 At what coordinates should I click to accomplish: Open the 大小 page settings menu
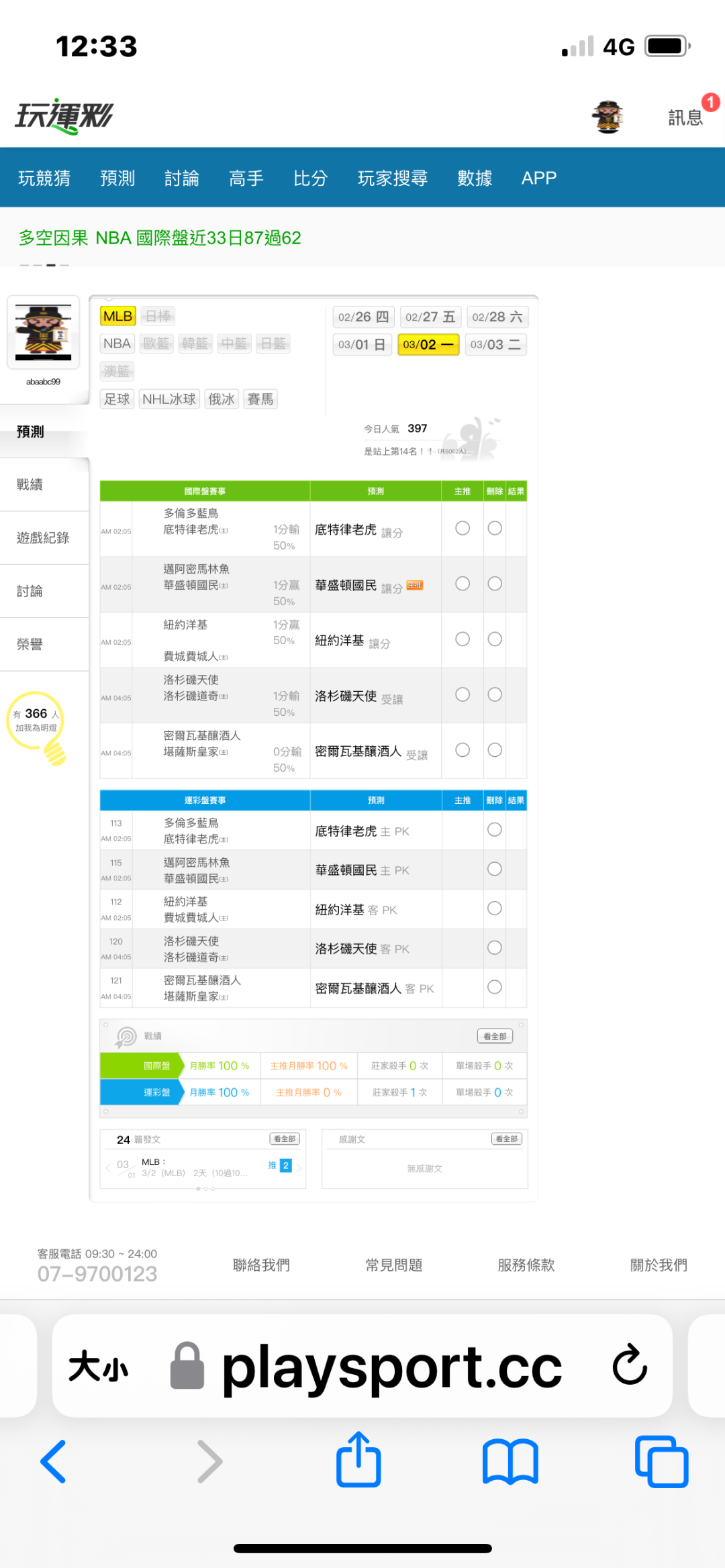click(98, 1366)
